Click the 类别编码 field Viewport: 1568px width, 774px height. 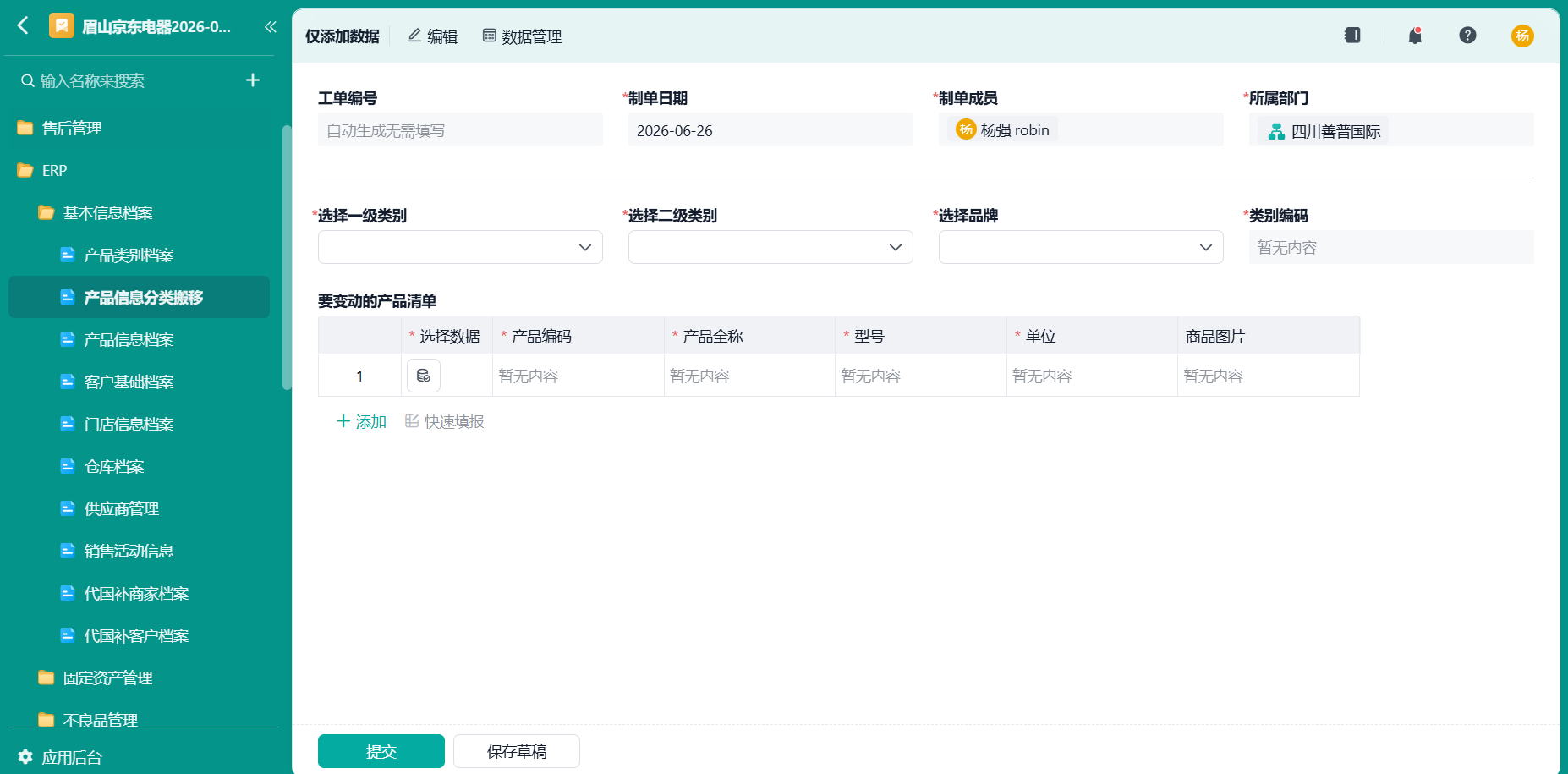(1391, 247)
